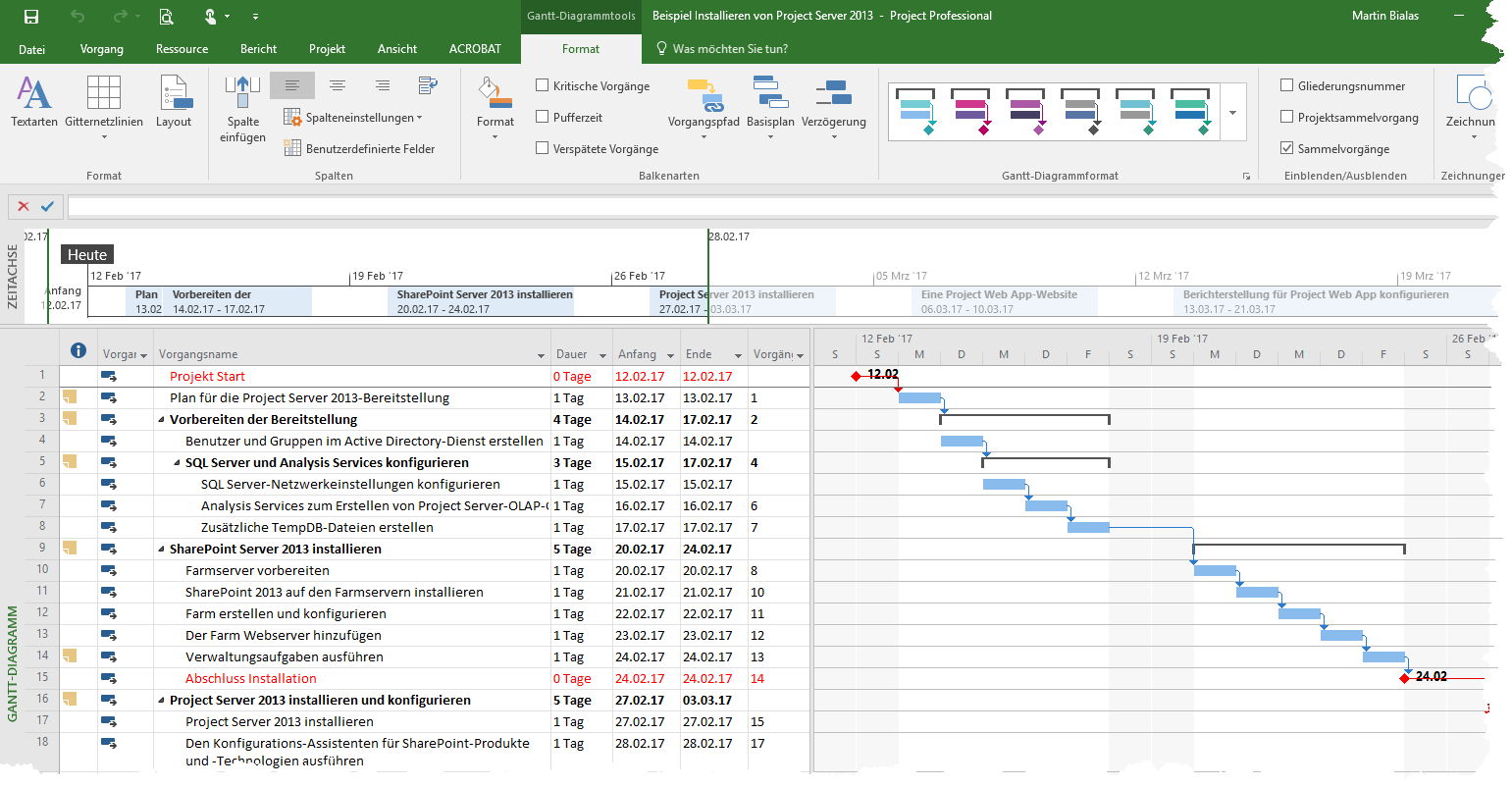Toggle text wrap icon in Spalten group
Screen dimensions: 1512x787
(428, 85)
